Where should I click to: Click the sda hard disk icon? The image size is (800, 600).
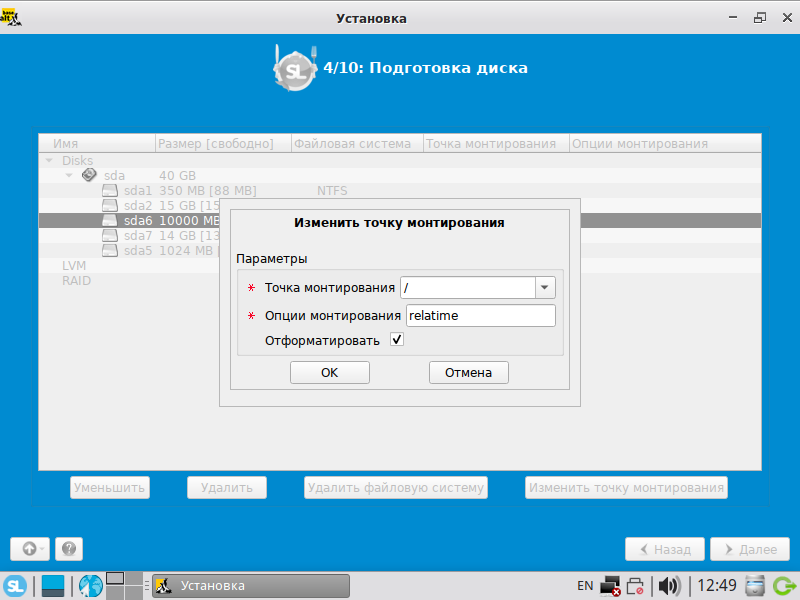89,175
